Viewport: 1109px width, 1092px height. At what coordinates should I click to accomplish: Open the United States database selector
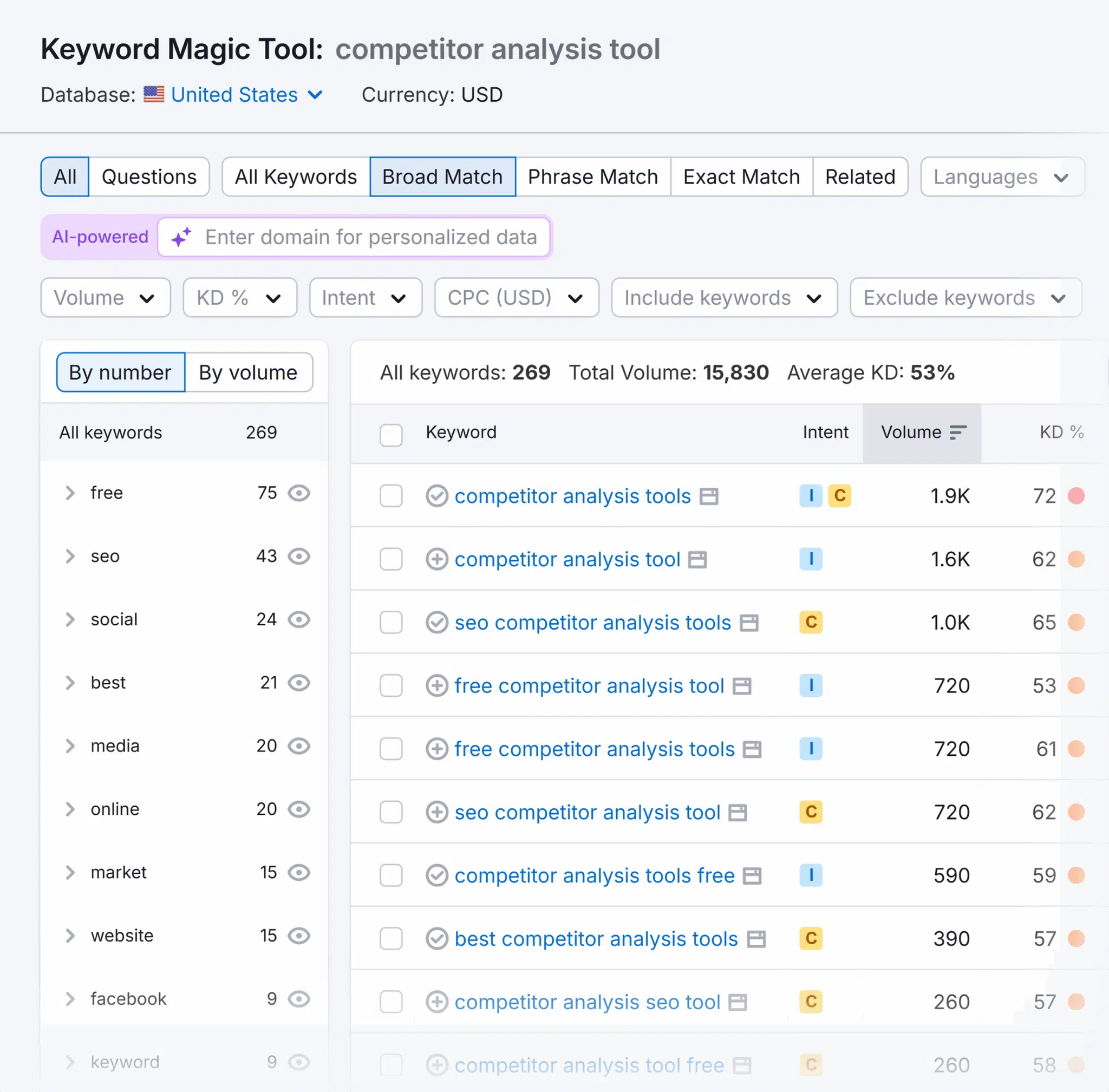click(x=247, y=95)
